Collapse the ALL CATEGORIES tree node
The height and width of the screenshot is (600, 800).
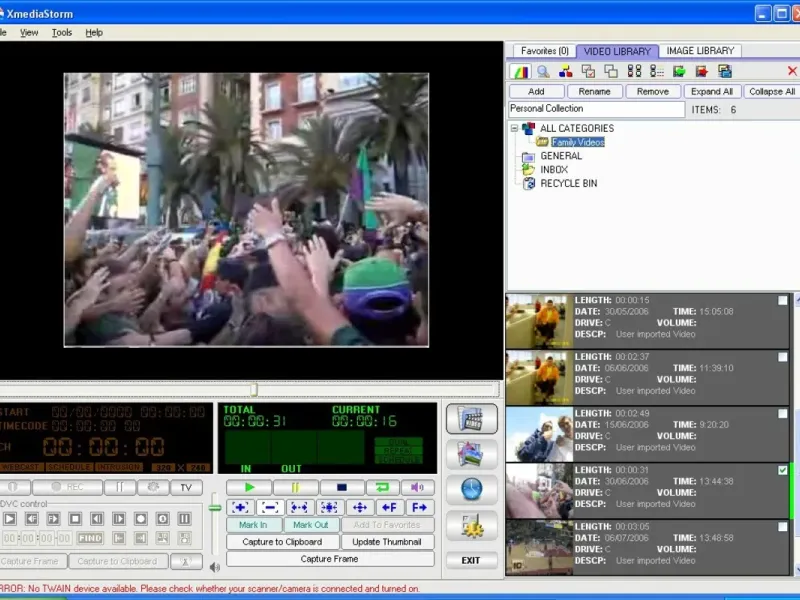coord(515,128)
